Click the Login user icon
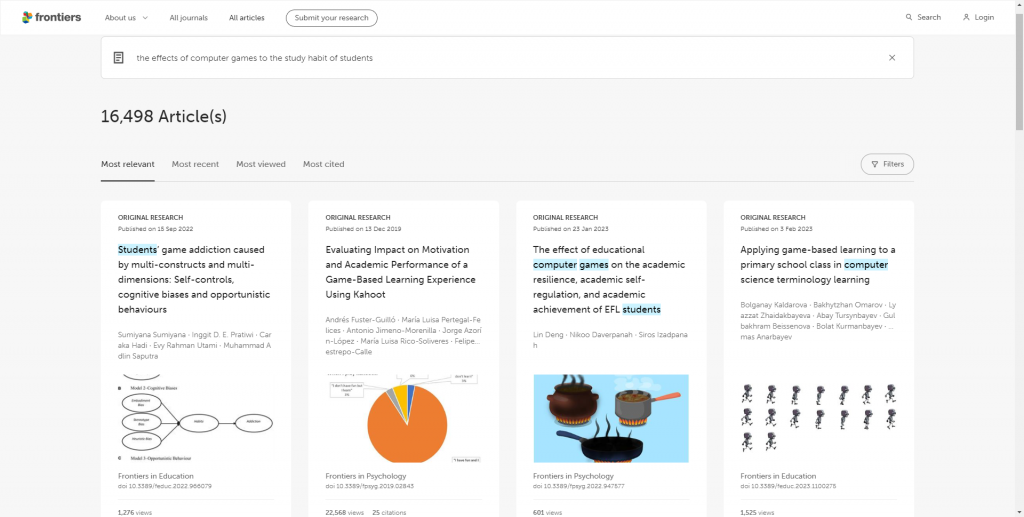The image size is (1024, 517). [x=966, y=18]
